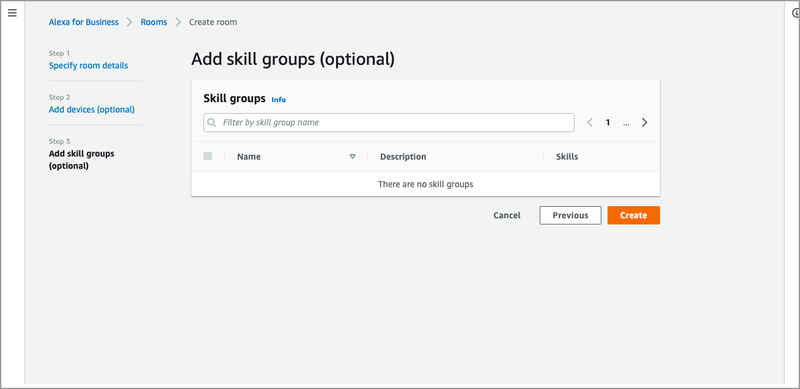This screenshot has width=800, height=389.
Task: Navigate to Rooms breadcrumb
Action: click(154, 22)
